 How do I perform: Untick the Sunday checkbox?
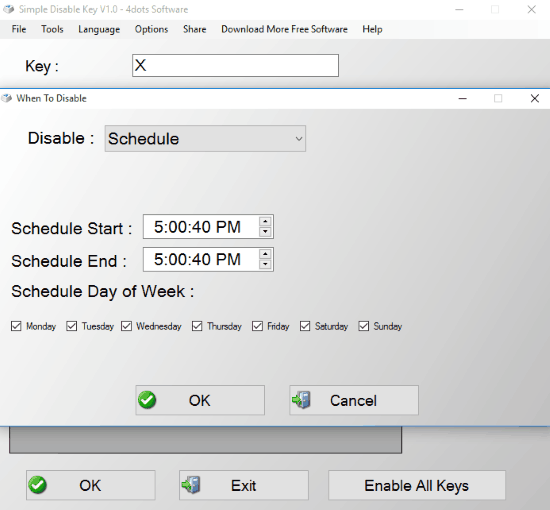point(364,326)
